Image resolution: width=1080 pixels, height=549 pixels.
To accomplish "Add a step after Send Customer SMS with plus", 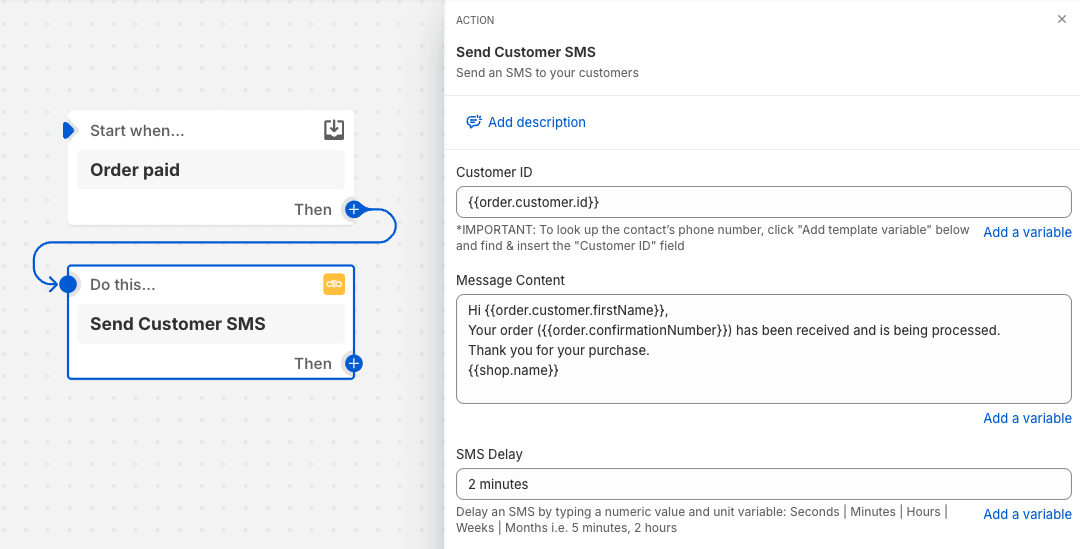I will click(353, 364).
